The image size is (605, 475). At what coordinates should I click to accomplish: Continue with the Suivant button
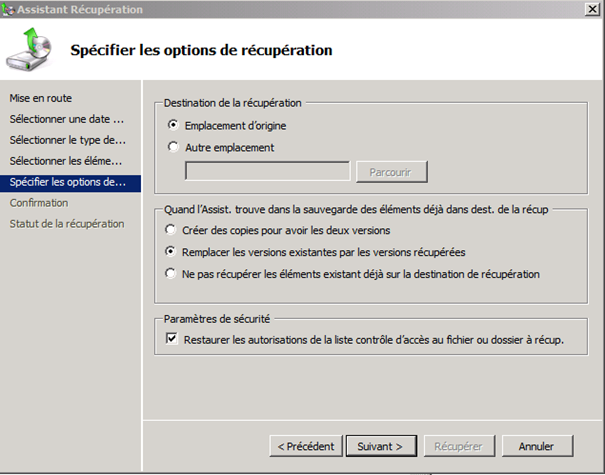[381, 446]
